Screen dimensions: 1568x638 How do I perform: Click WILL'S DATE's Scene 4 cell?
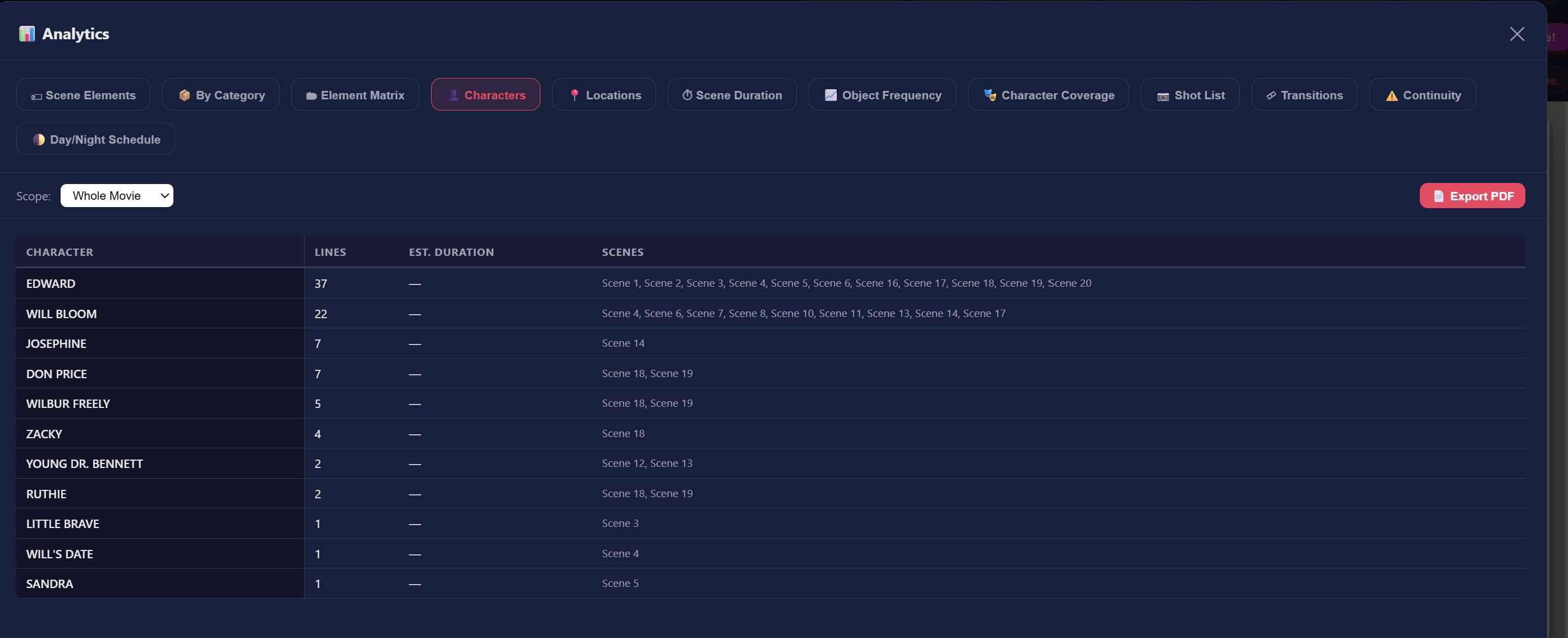(x=620, y=553)
